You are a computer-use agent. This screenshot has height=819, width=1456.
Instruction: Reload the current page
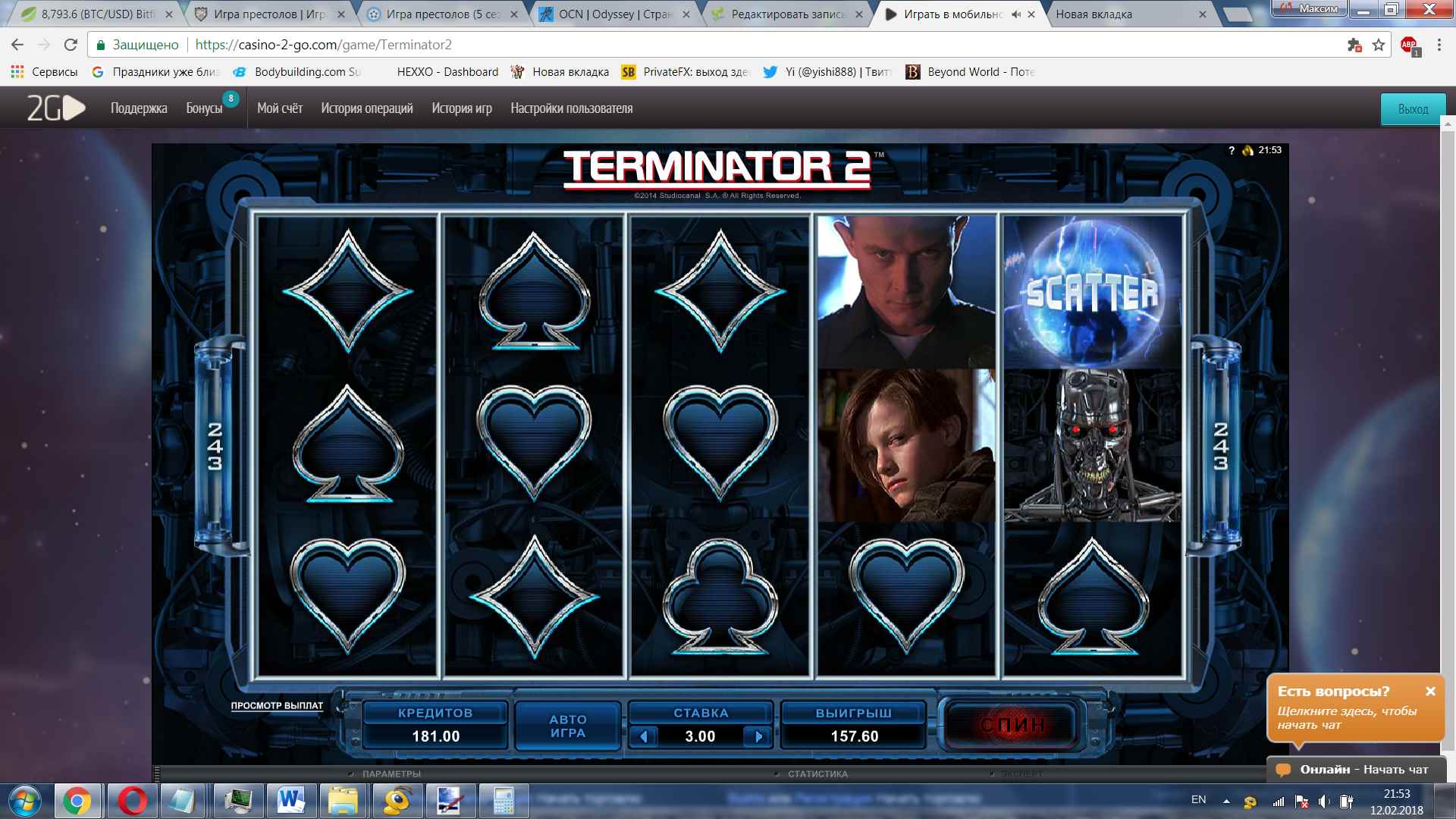(71, 45)
